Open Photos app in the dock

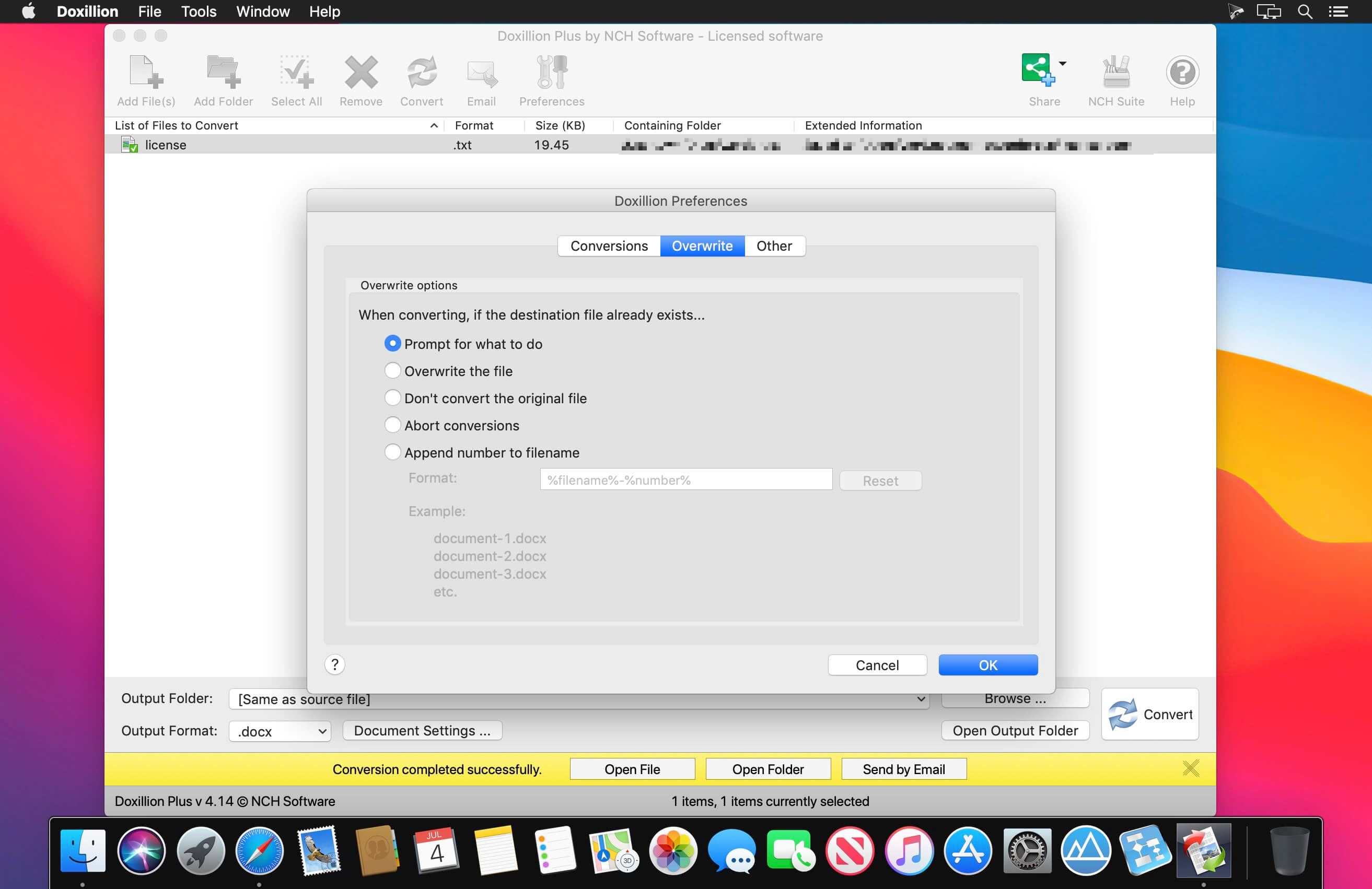[673, 850]
